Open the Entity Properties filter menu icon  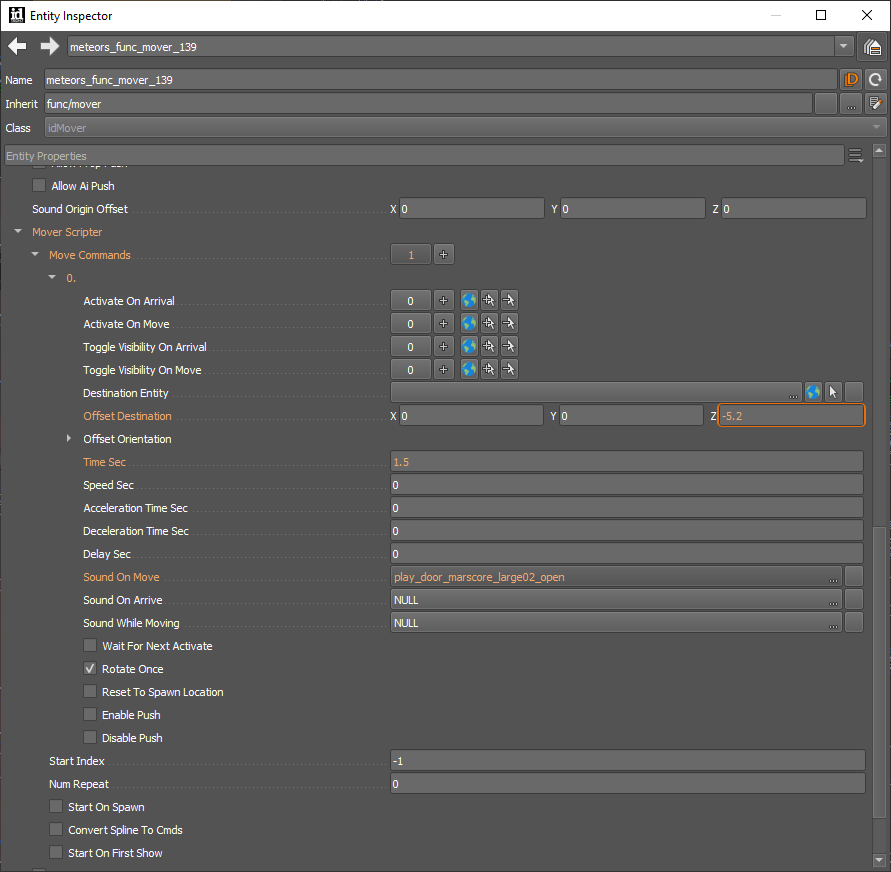pos(855,155)
